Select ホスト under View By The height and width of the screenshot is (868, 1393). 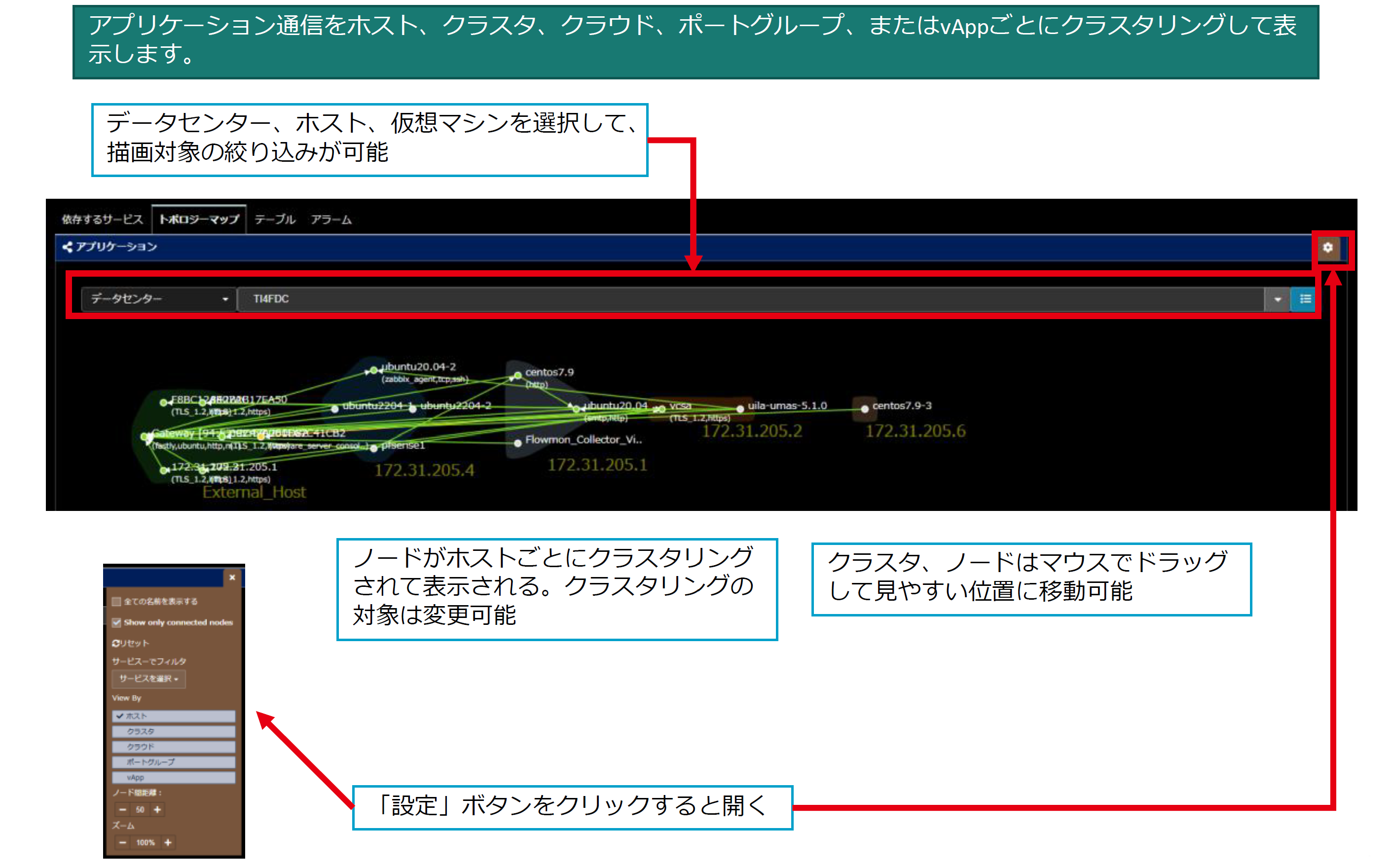tap(174, 716)
